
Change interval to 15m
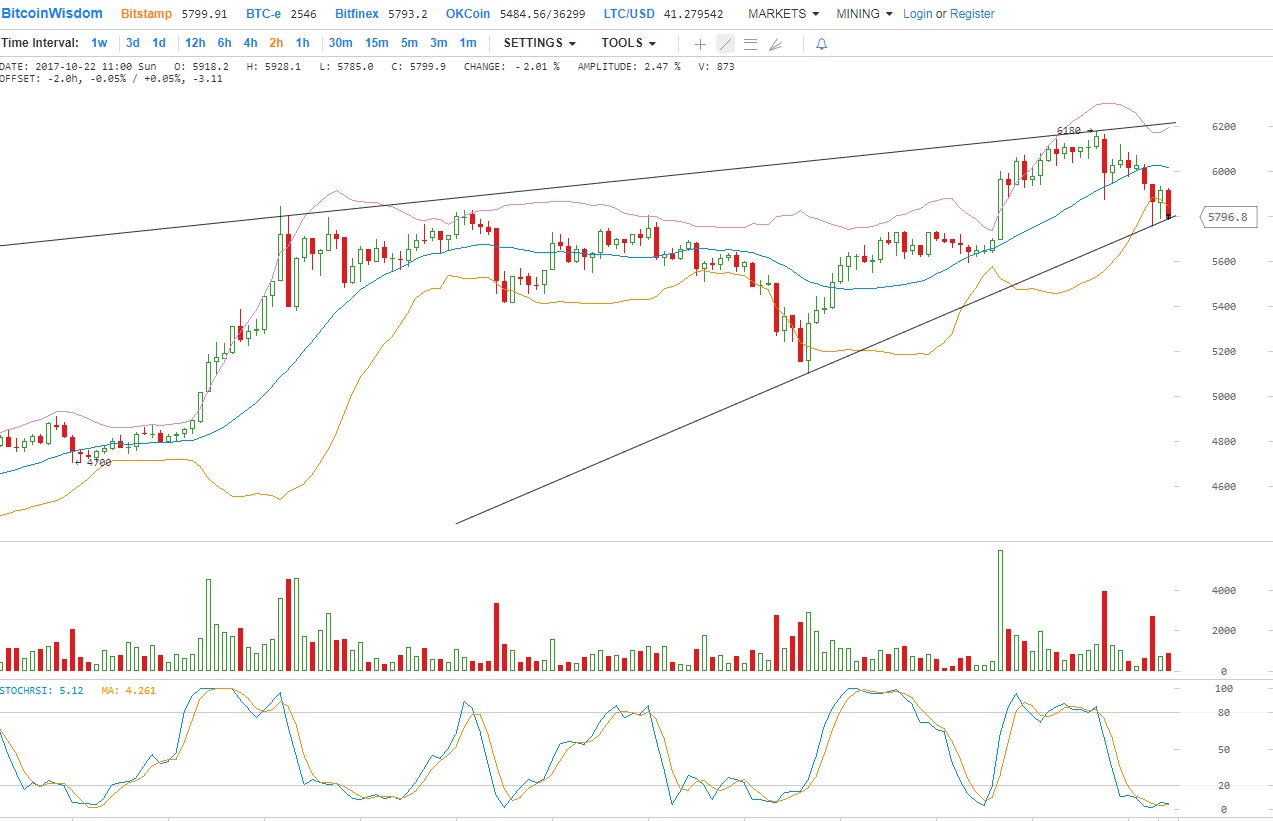tap(376, 43)
